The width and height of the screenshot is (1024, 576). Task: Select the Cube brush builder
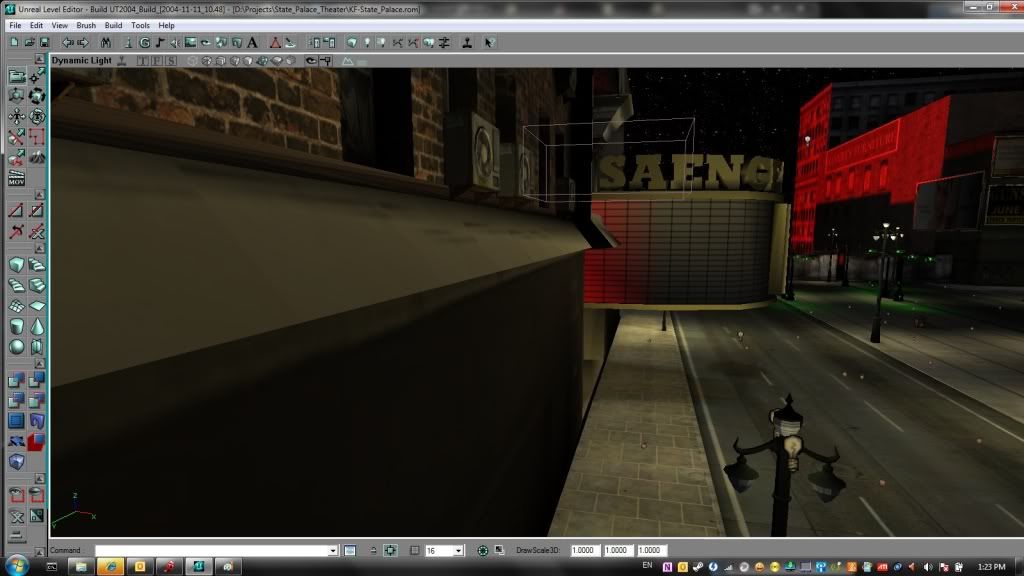[17, 265]
